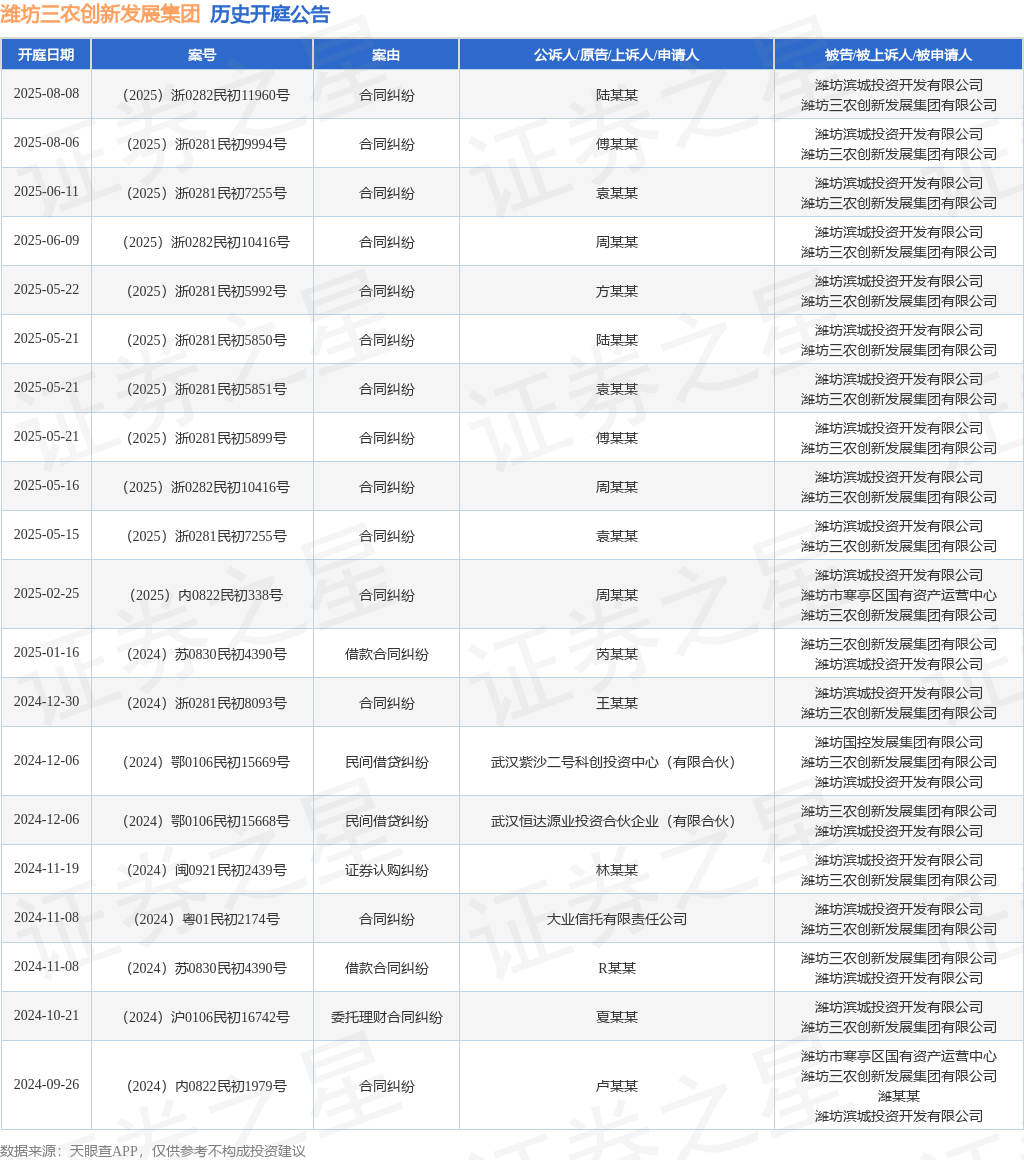Click the date 2025-05-22
Image resolution: width=1024 pixels, height=1160 pixels.
(46, 290)
